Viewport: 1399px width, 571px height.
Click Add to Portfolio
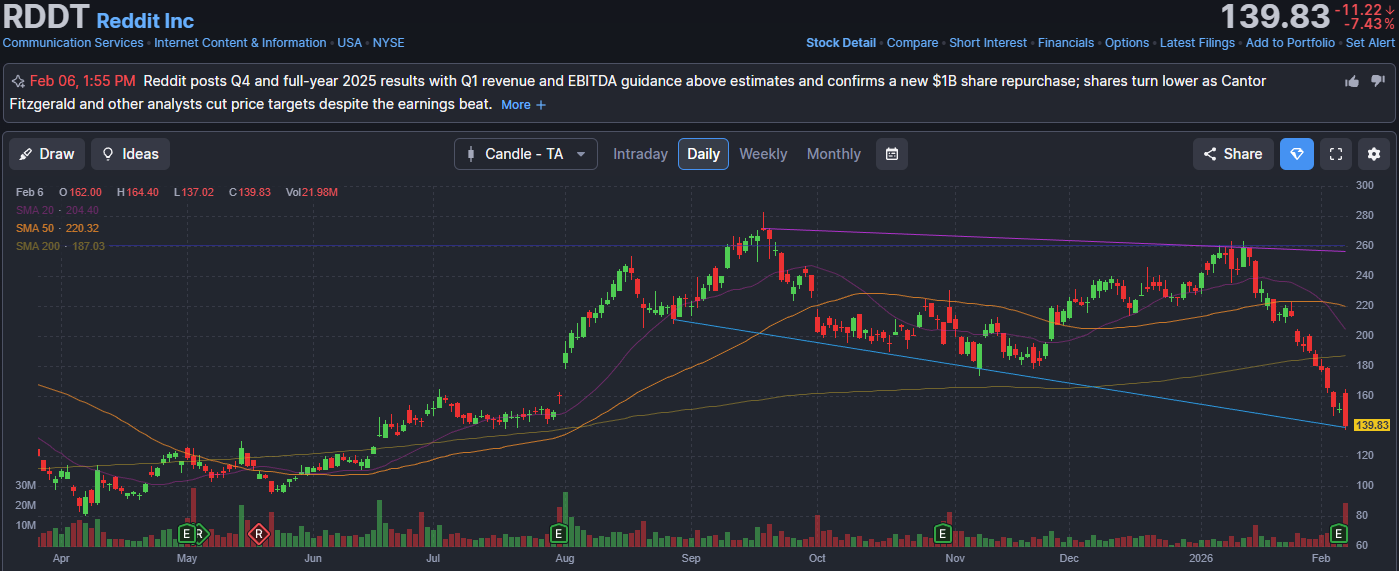click(x=1290, y=43)
